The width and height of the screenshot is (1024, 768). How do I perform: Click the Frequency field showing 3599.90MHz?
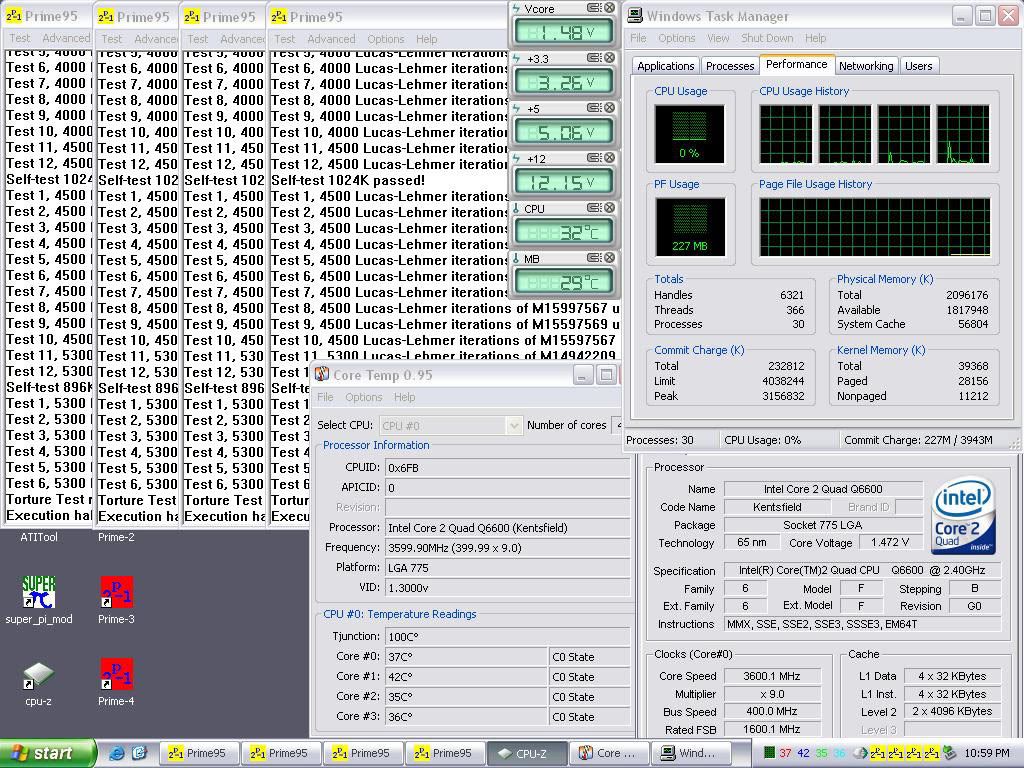507,548
